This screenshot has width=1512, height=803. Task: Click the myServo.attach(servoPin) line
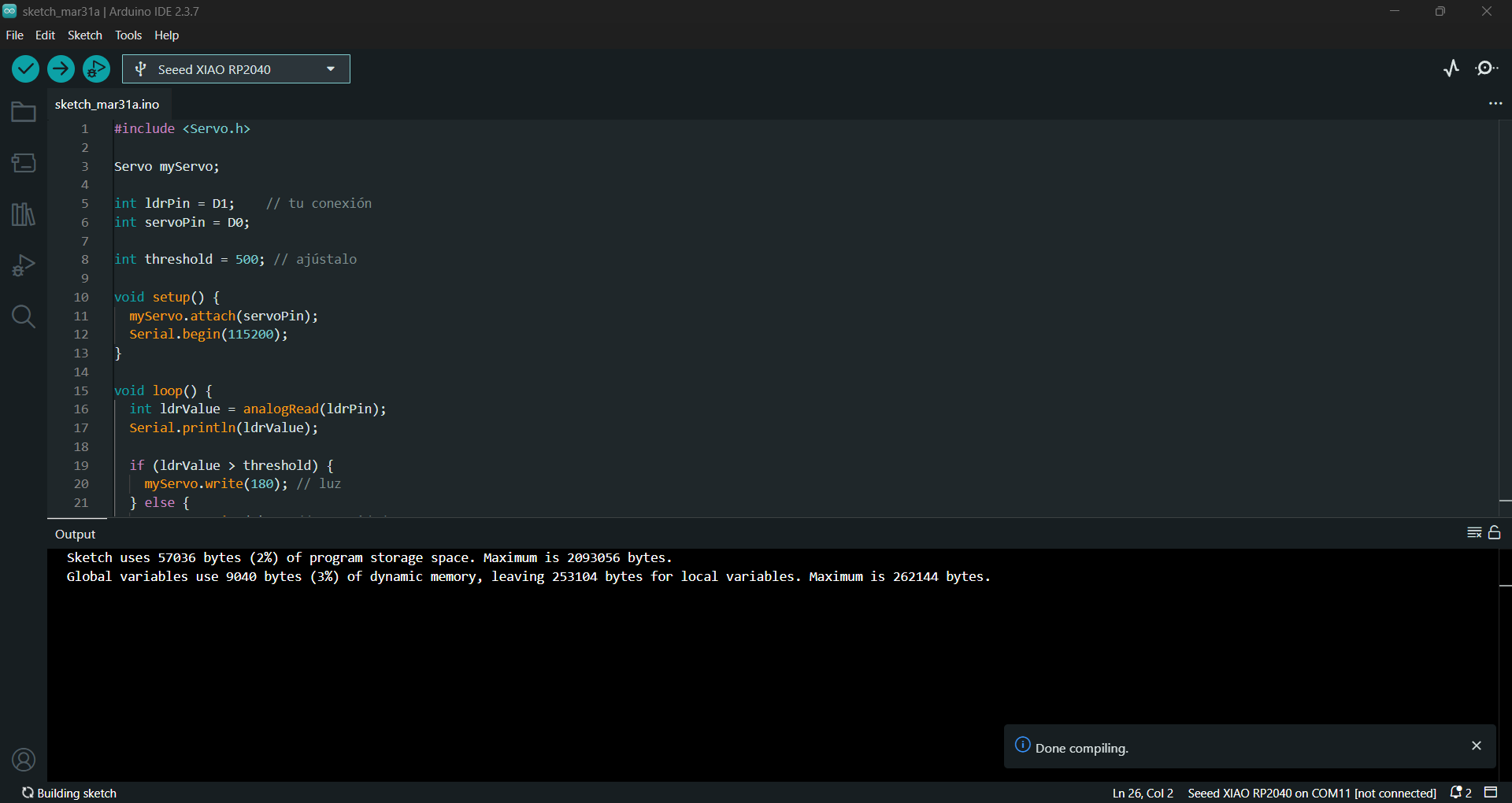[224, 316]
